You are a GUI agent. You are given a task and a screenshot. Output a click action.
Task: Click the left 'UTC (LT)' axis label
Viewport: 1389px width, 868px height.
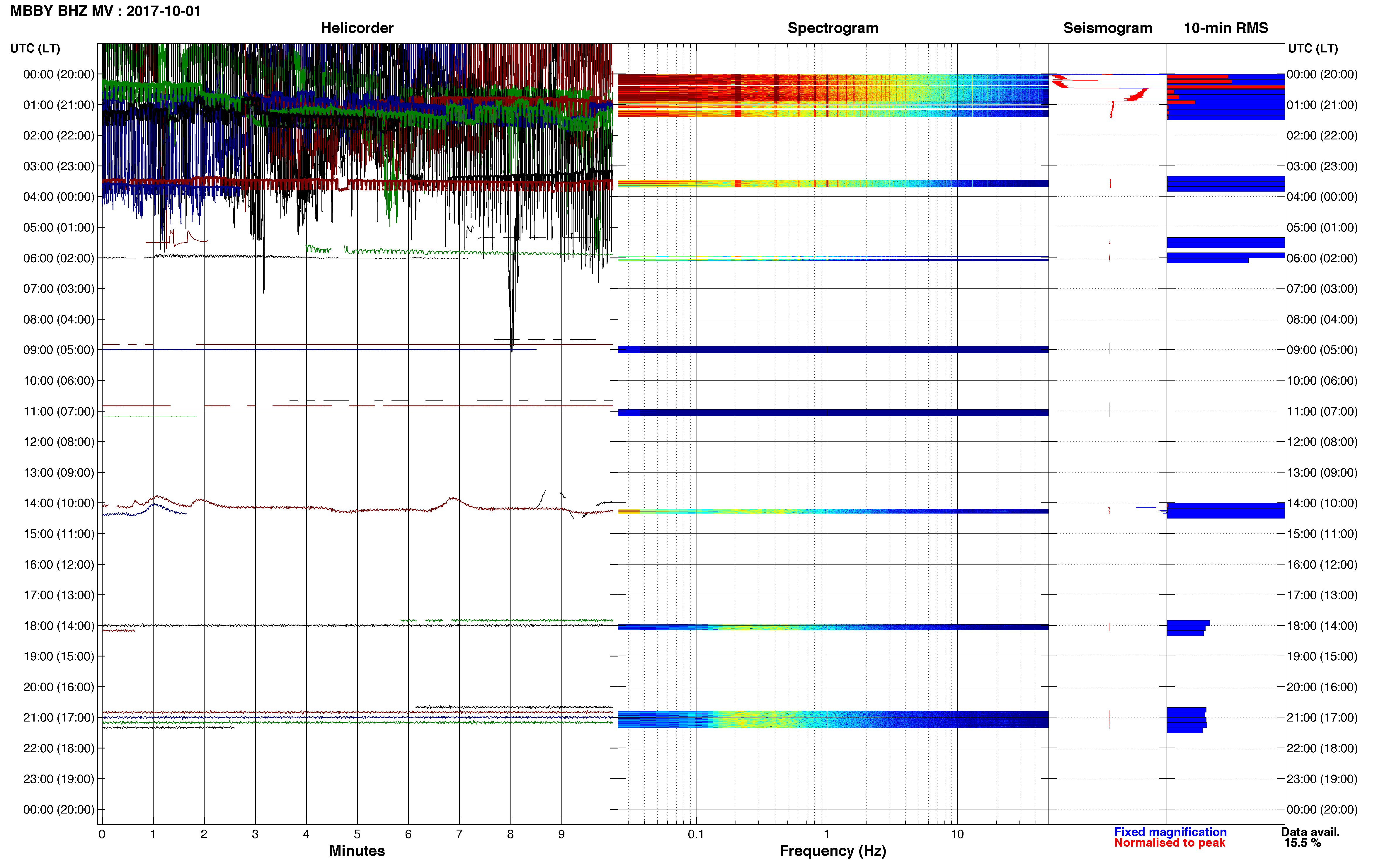tap(35, 49)
